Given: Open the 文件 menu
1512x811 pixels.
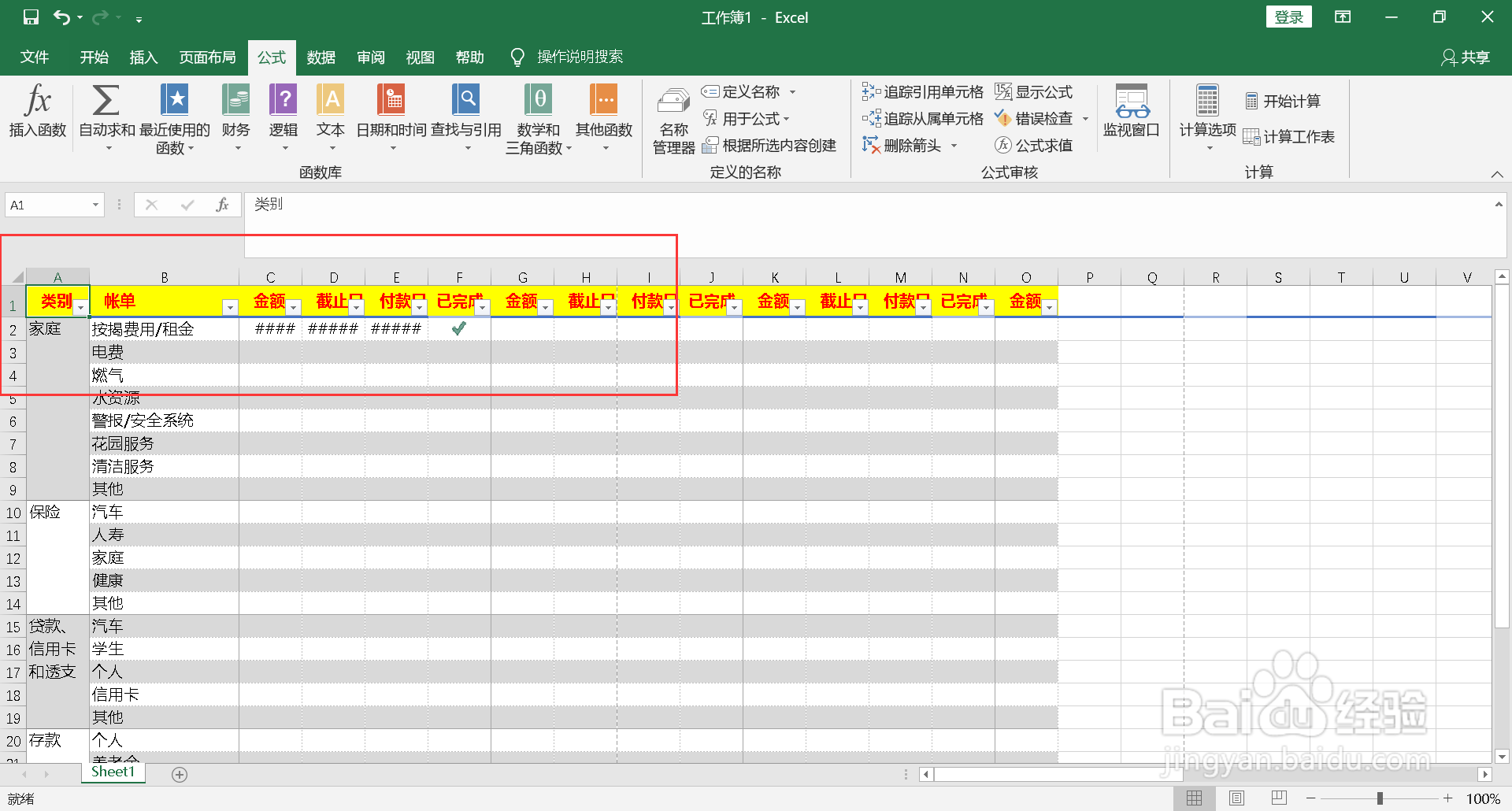Looking at the screenshot, I should (34, 56).
